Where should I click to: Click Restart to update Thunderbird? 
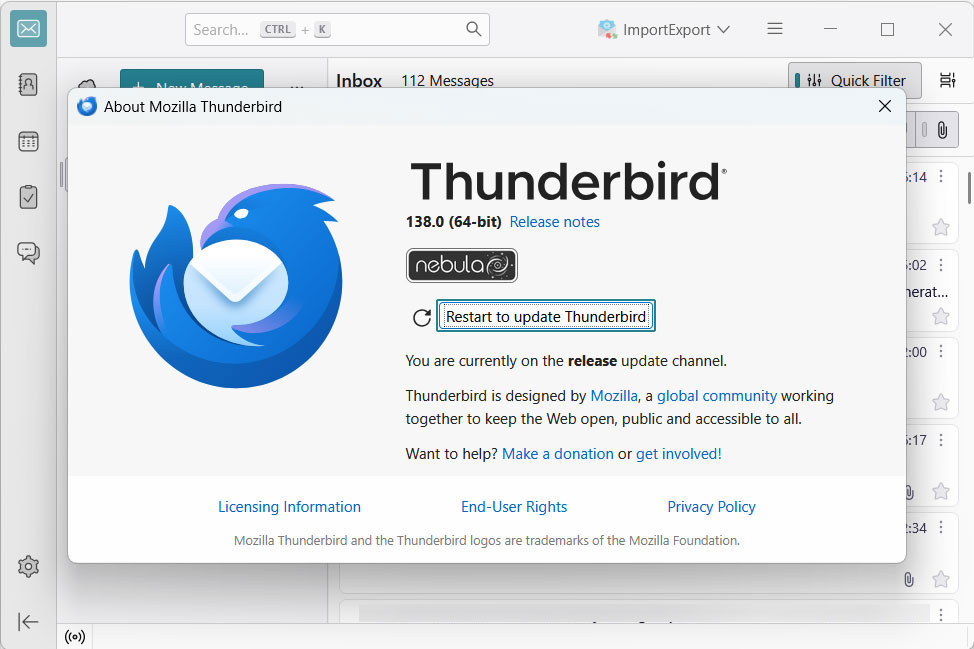pyautogui.click(x=545, y=315)
